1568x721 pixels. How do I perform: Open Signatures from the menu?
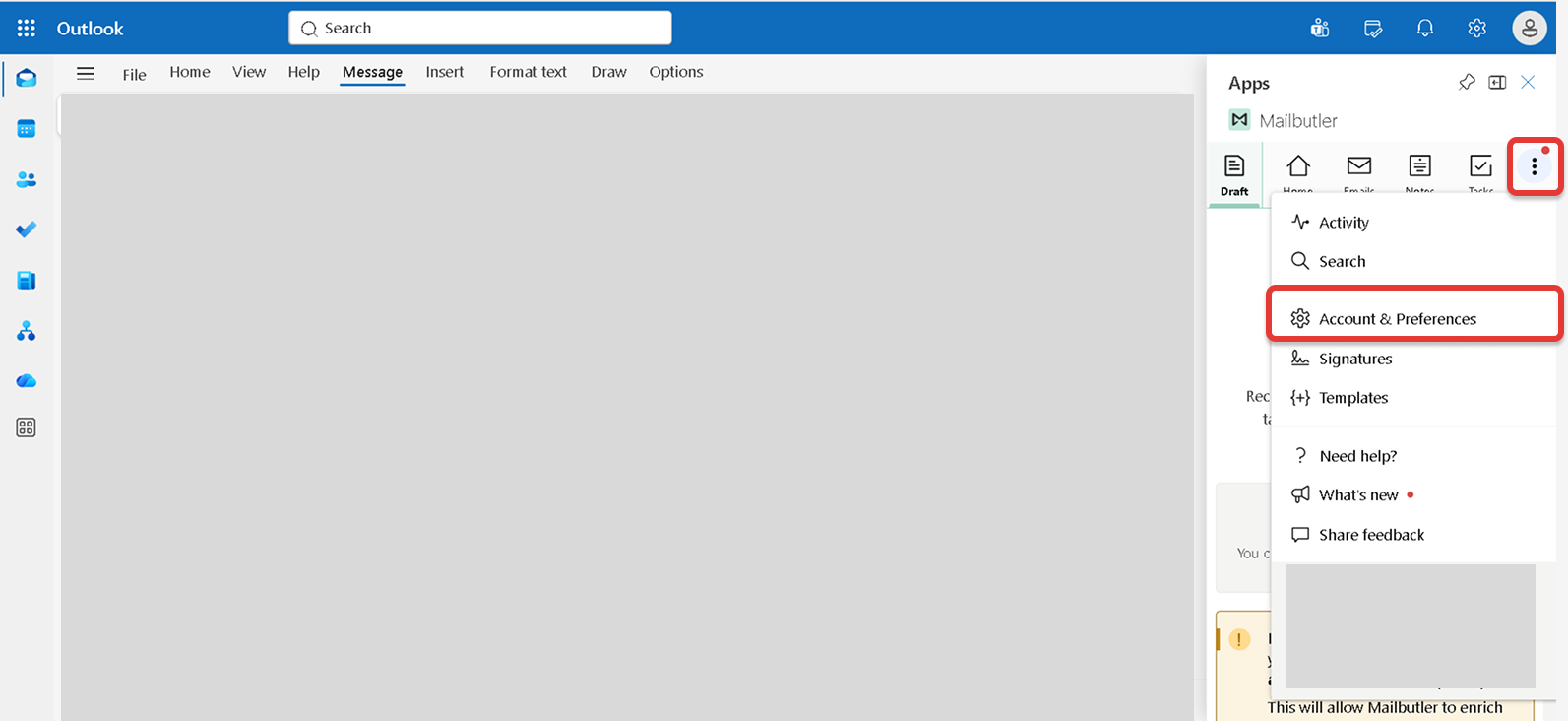tap(1413, 359)
